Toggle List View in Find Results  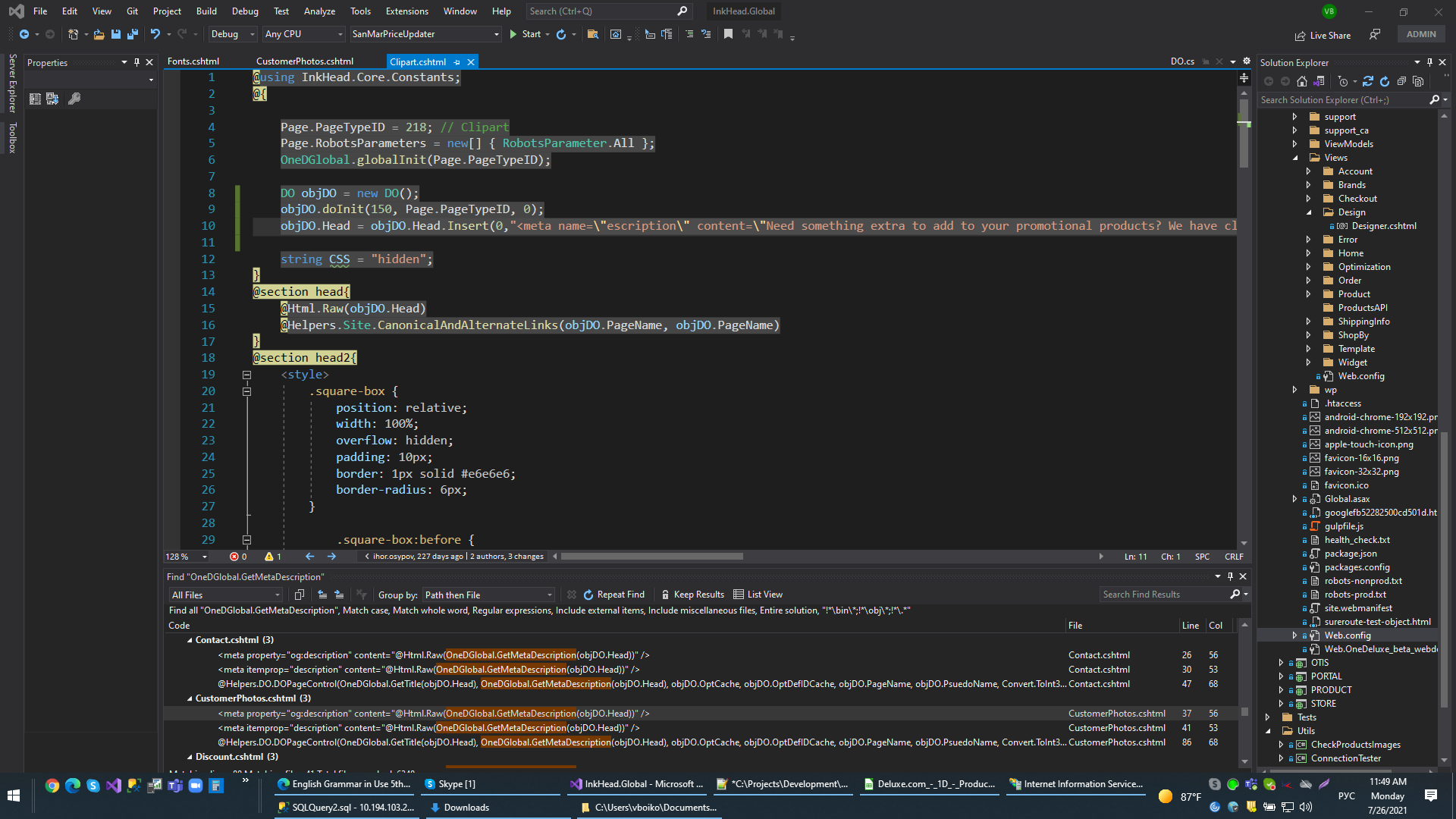[758, 595]
